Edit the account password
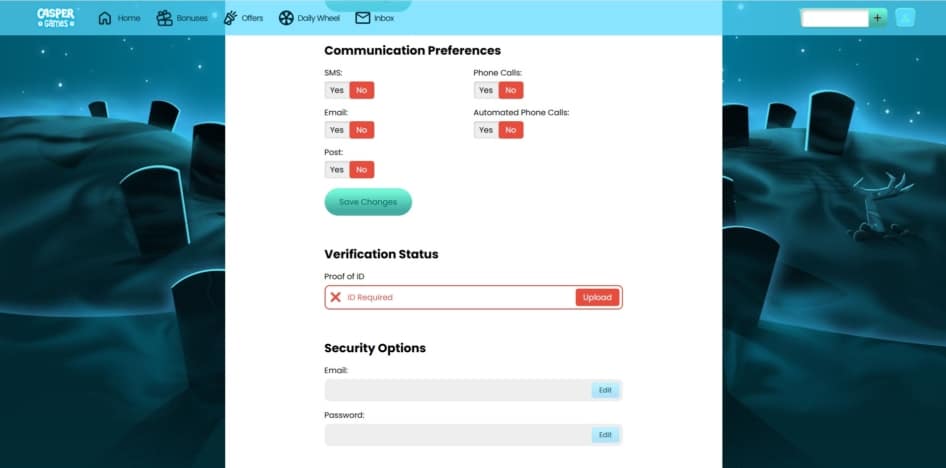This screenshot has width=946, height=468. click(605, 435)
